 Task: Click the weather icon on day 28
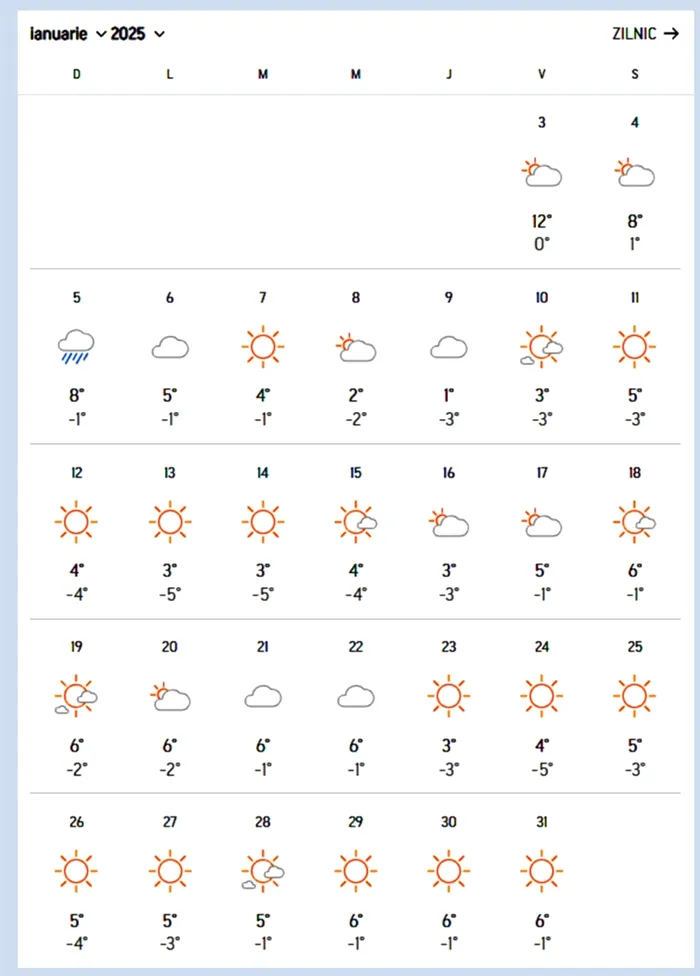click(x=263, y=871)
